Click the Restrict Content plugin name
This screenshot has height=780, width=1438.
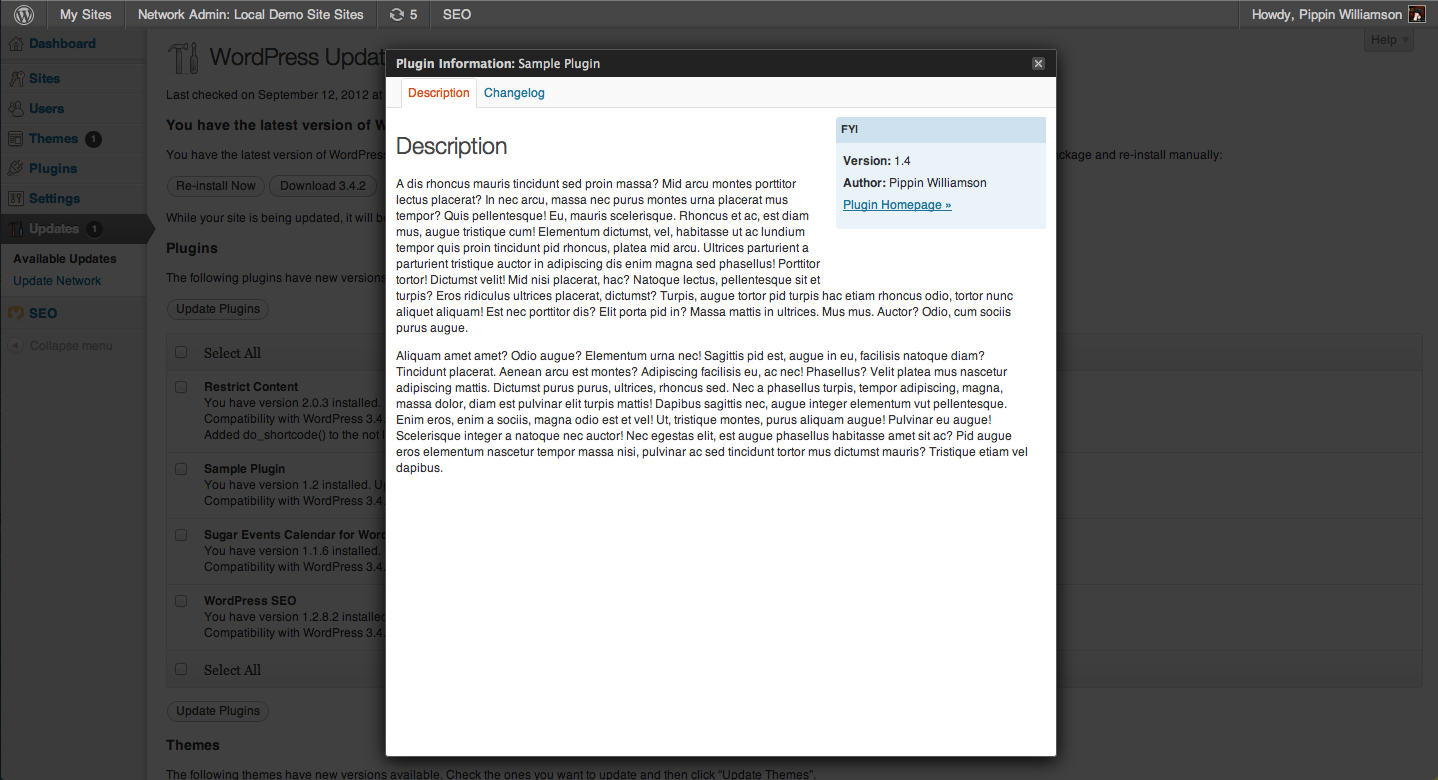pyautogui.click(x=251, y=387)
